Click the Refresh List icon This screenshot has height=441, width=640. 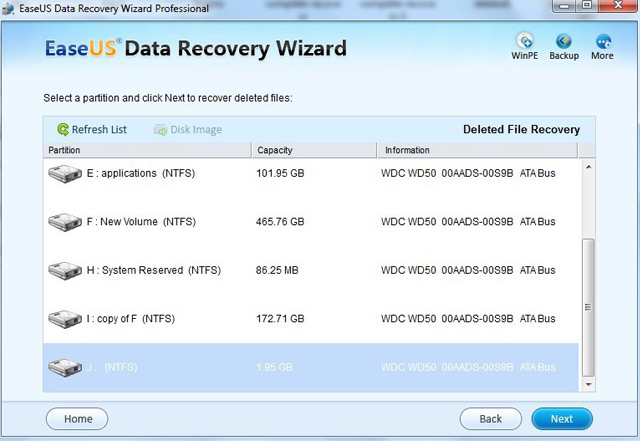[x=63, y=129]
